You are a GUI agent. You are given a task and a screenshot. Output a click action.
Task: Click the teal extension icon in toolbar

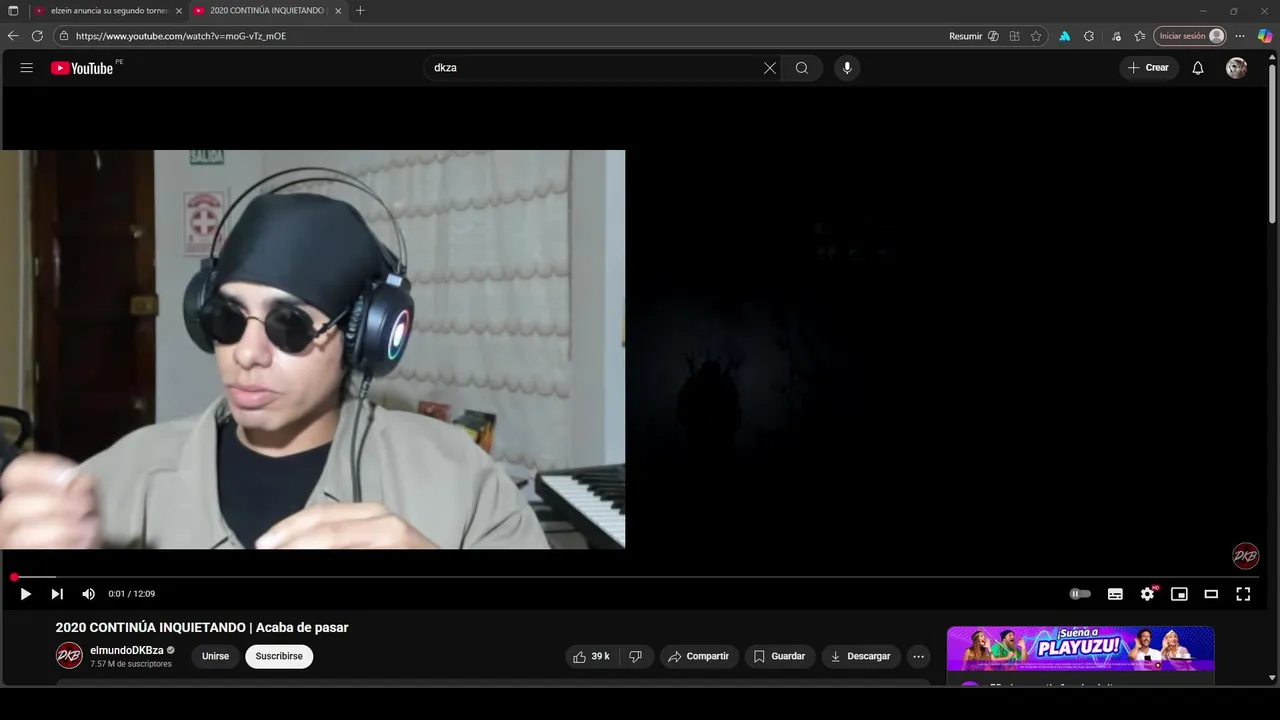[1064, 36]
